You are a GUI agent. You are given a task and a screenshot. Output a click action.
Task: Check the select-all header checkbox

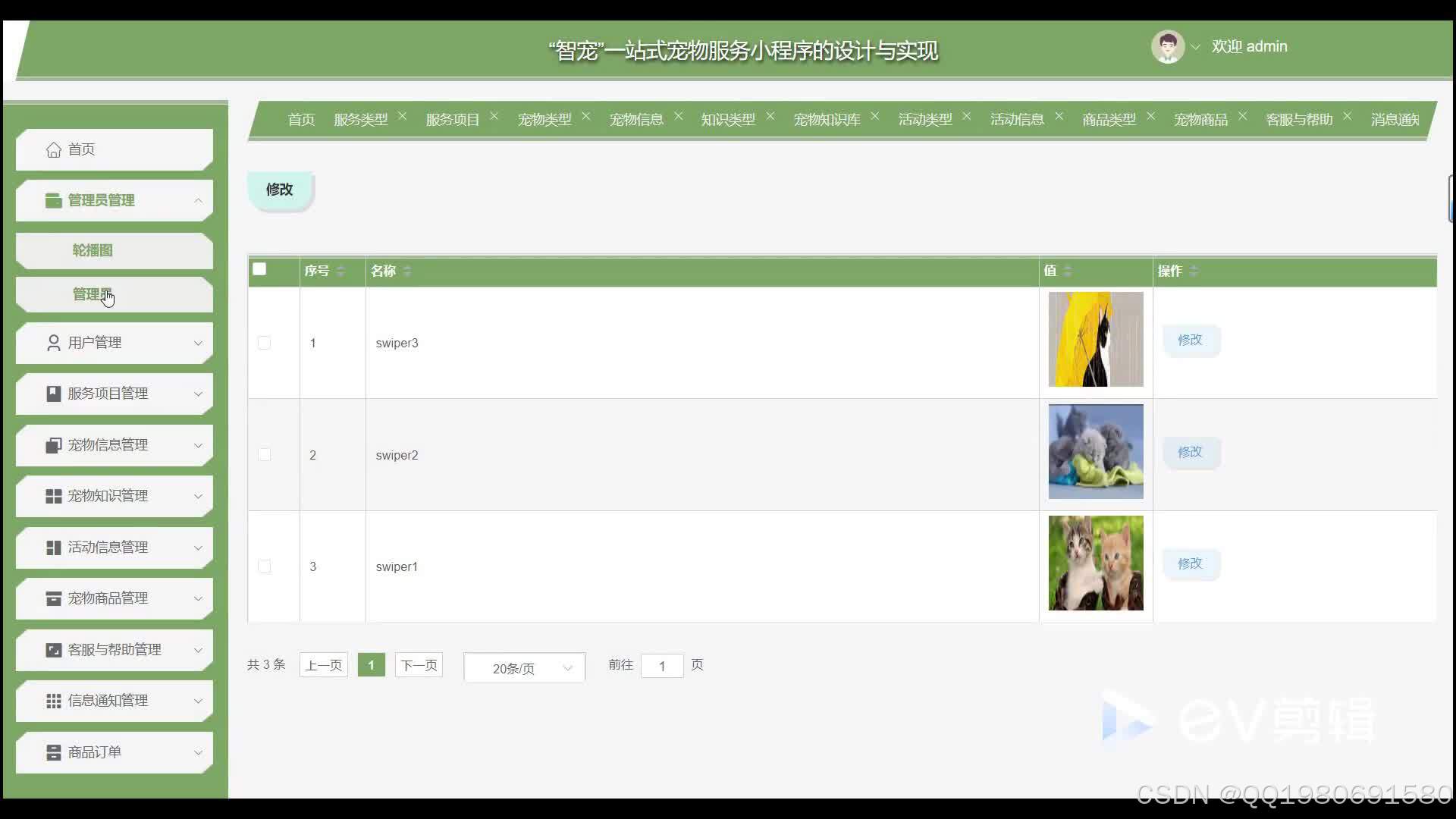[x=259, y=269]
